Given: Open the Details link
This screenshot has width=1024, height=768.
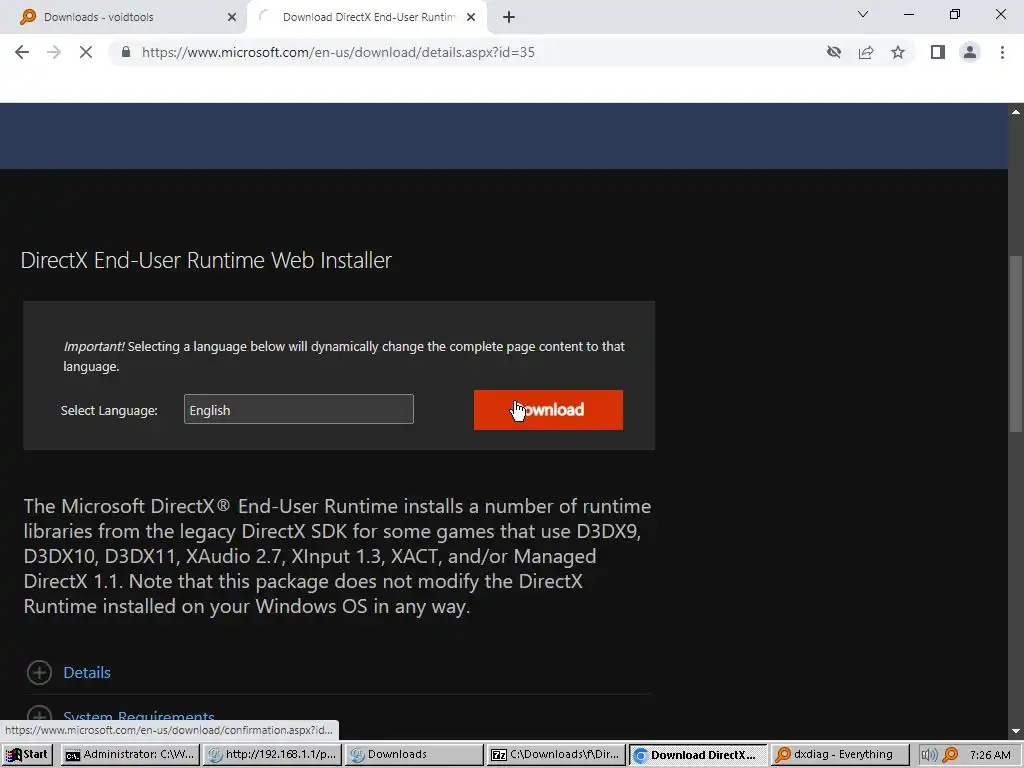Looking at the screenshot, I should [x=87, y=673].
